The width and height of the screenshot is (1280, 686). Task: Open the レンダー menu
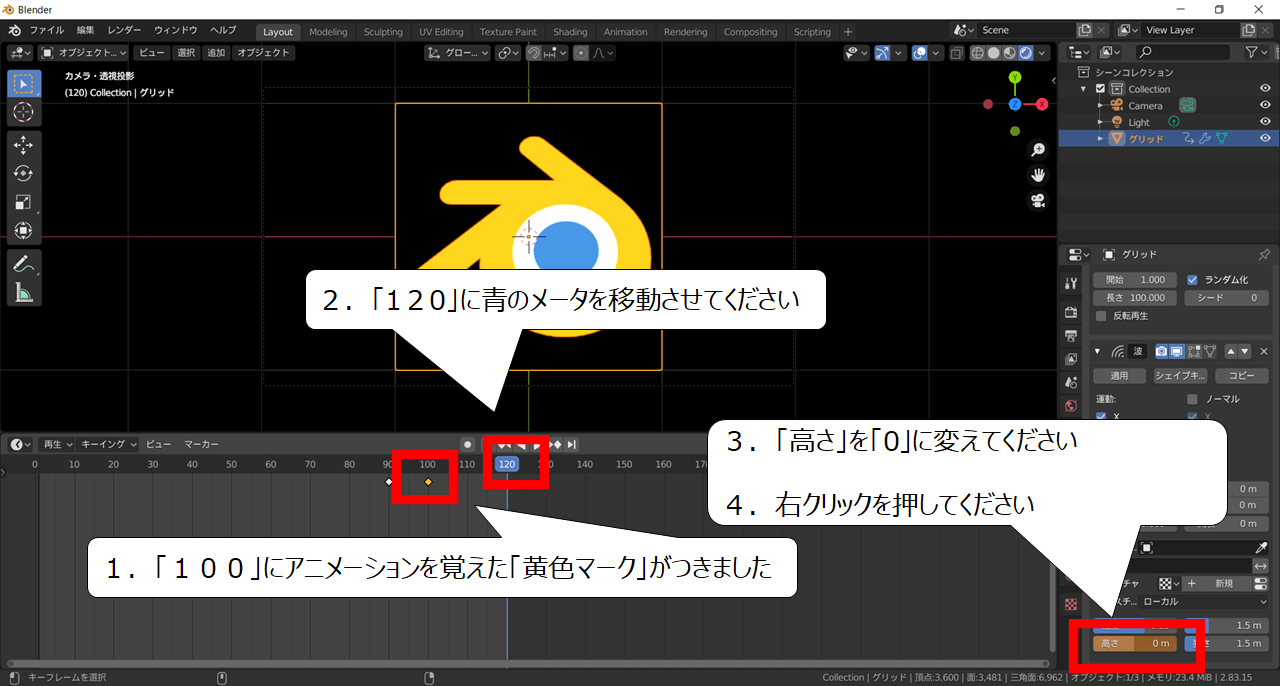(x=125, y=31)
